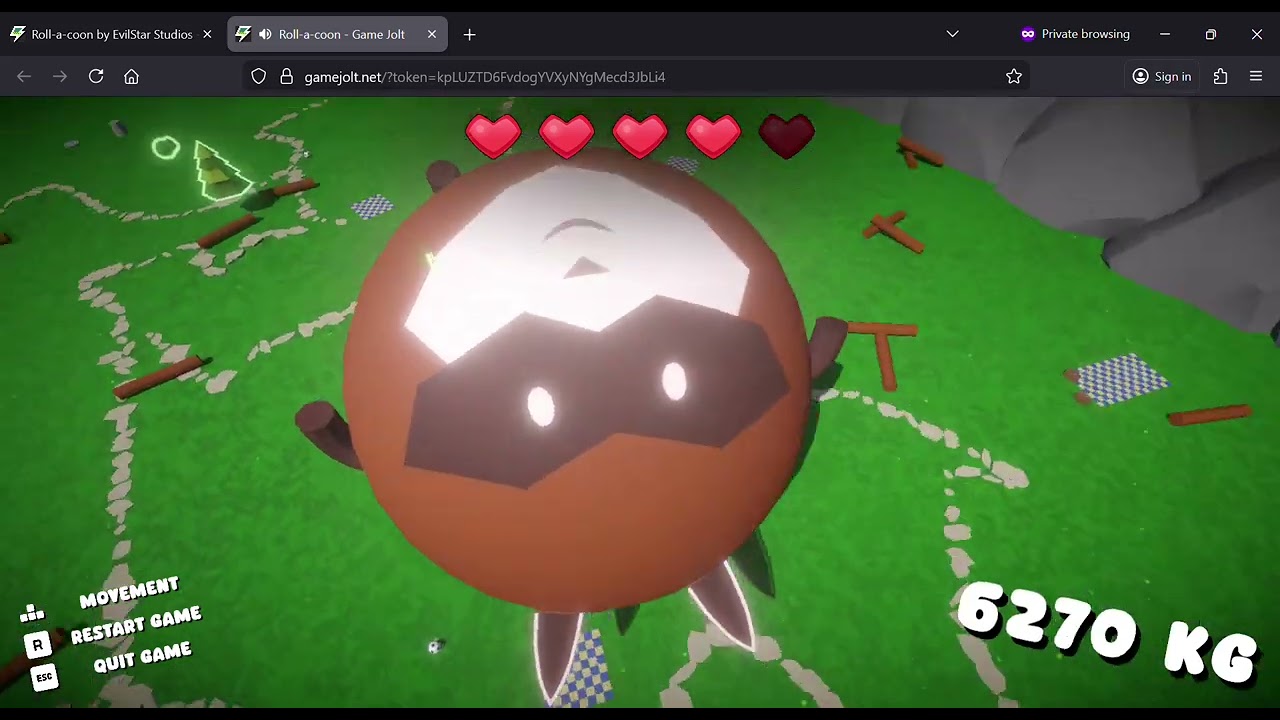Click the Sign in account button

click(1162, 76)
